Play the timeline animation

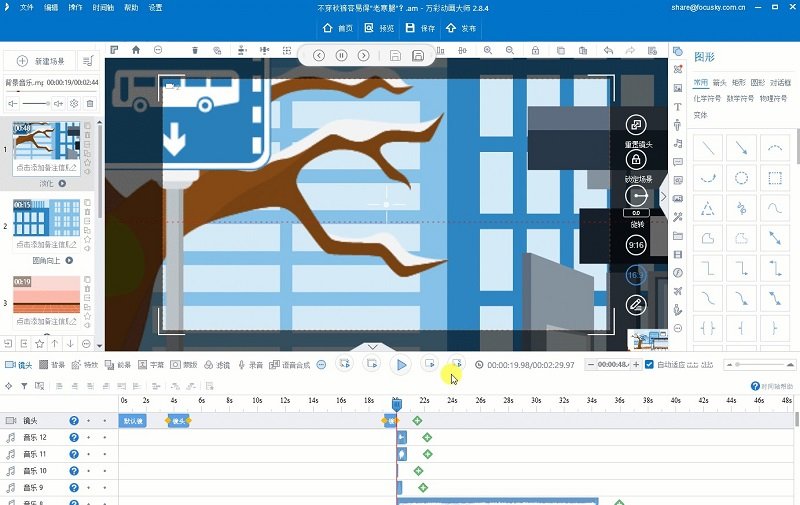point(401,365)
